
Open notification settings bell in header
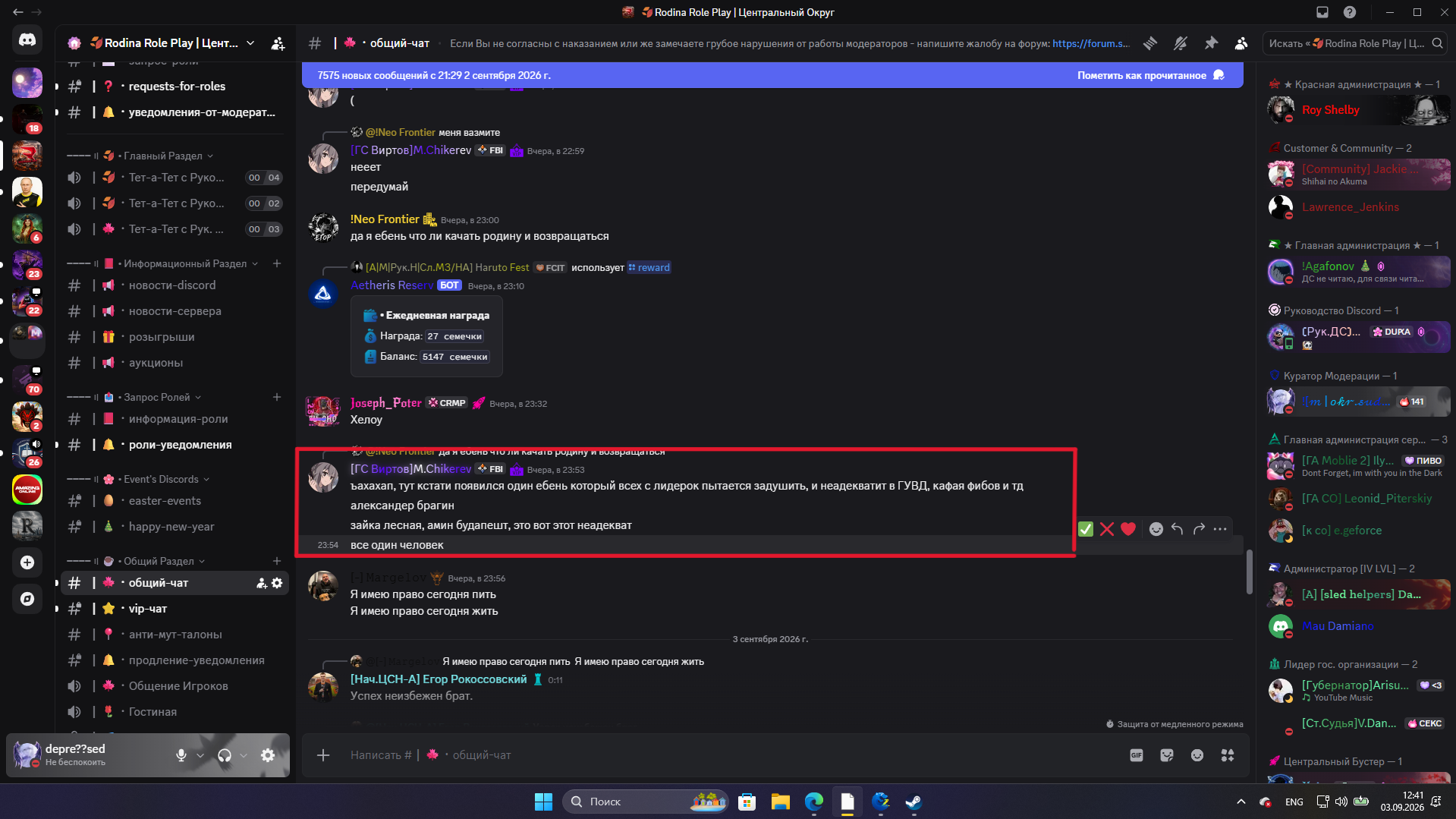click(x=1181, y=43)
